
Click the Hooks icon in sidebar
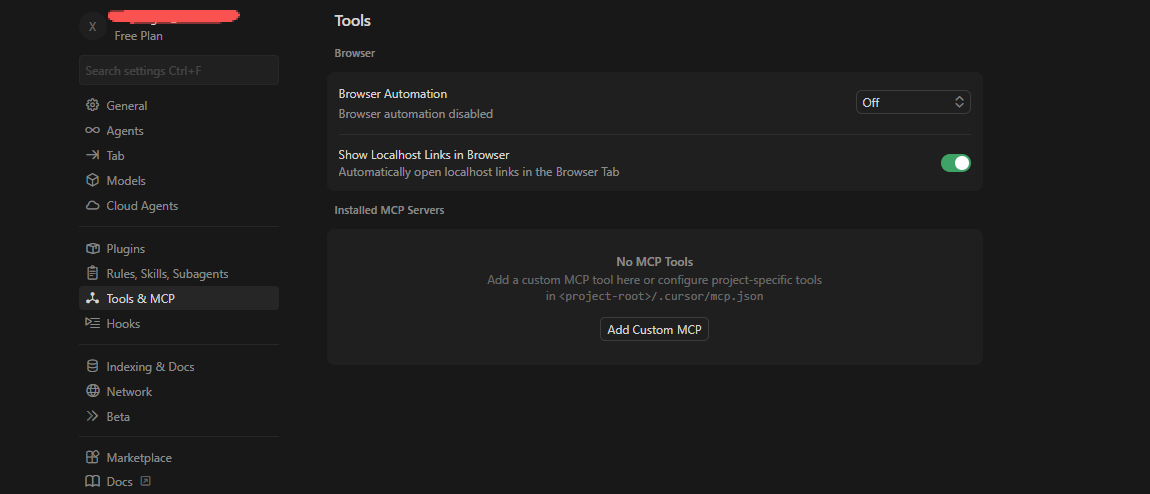(92, 324)
